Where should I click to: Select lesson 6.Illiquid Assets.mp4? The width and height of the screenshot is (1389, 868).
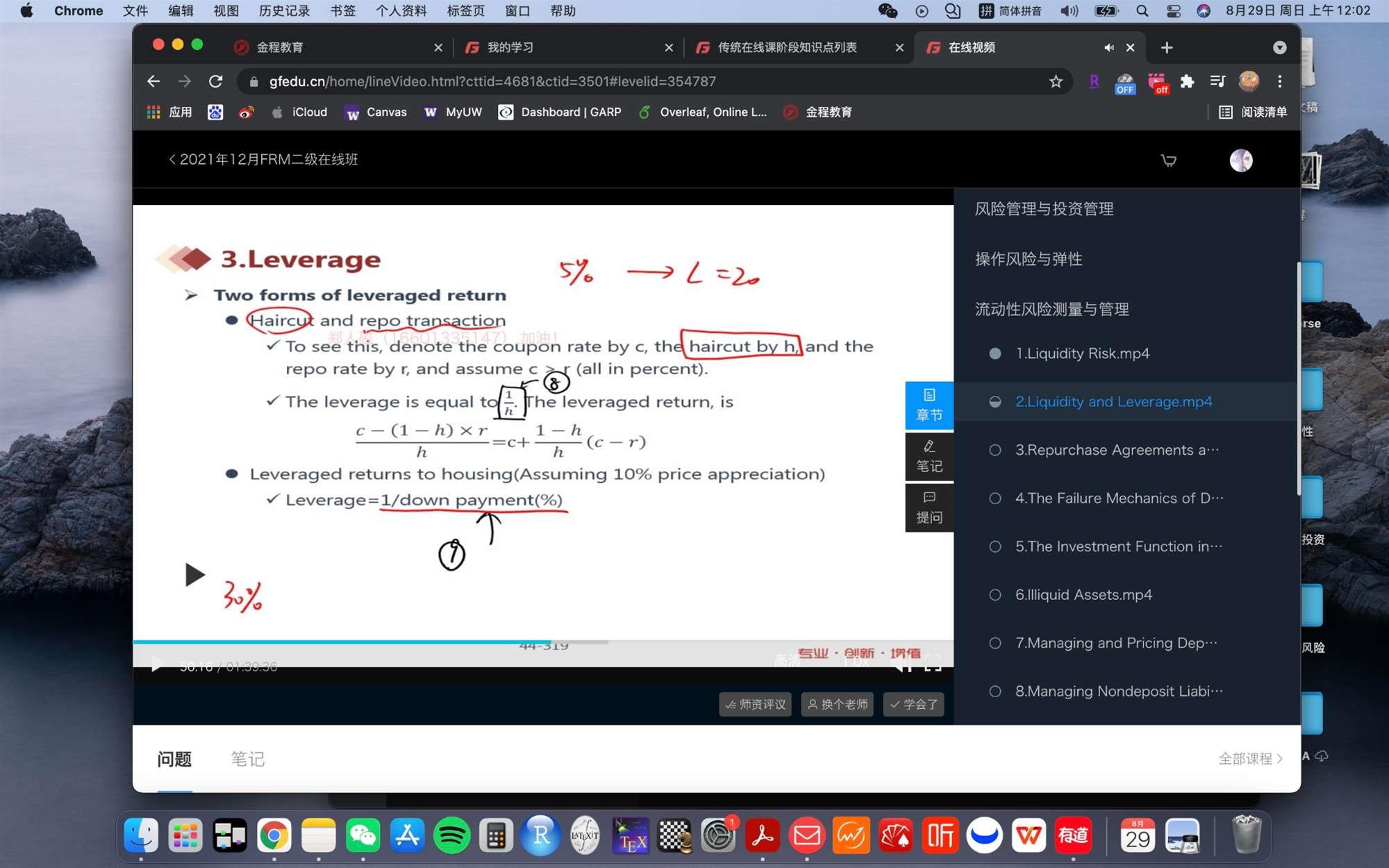coord(1083,594)
